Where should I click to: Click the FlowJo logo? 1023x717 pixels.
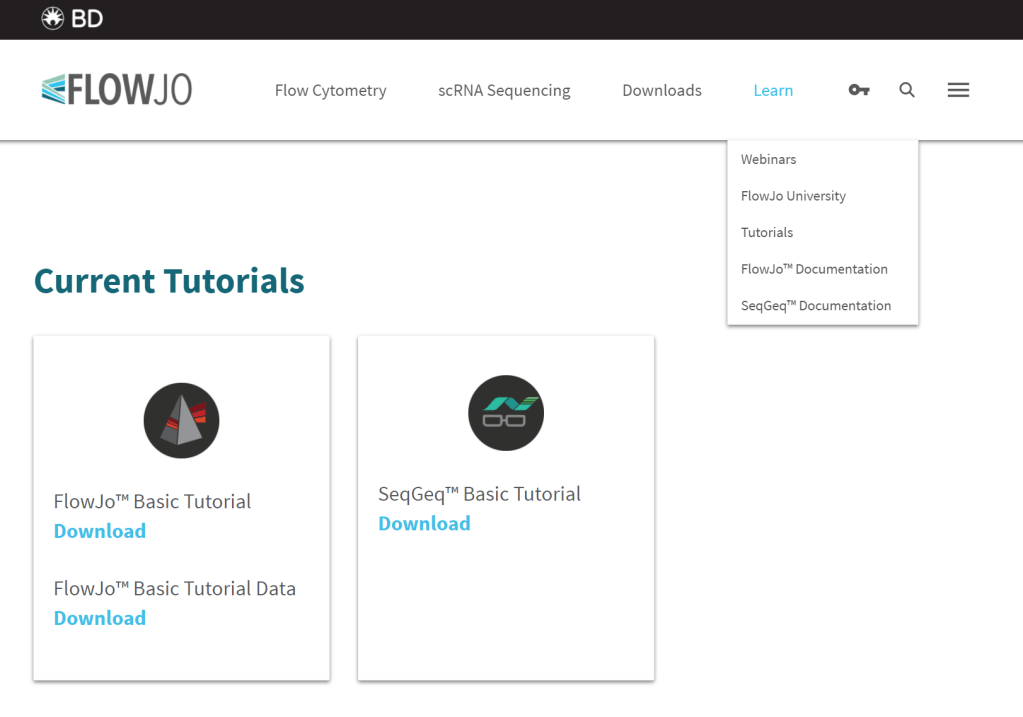click(x=117, y=89)
